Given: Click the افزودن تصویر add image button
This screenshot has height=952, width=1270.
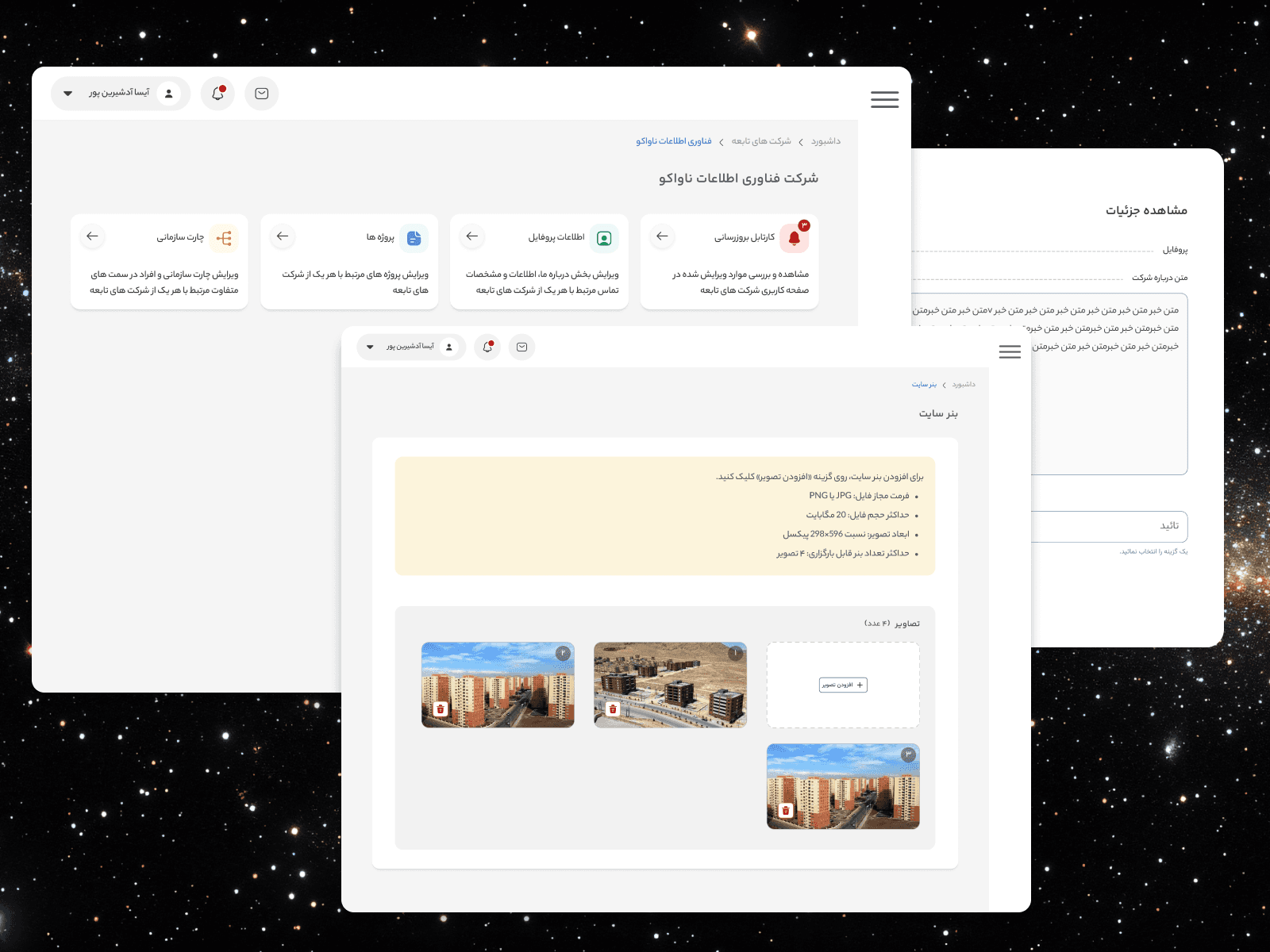Looking at the screenshot, I should pos(843,685).
